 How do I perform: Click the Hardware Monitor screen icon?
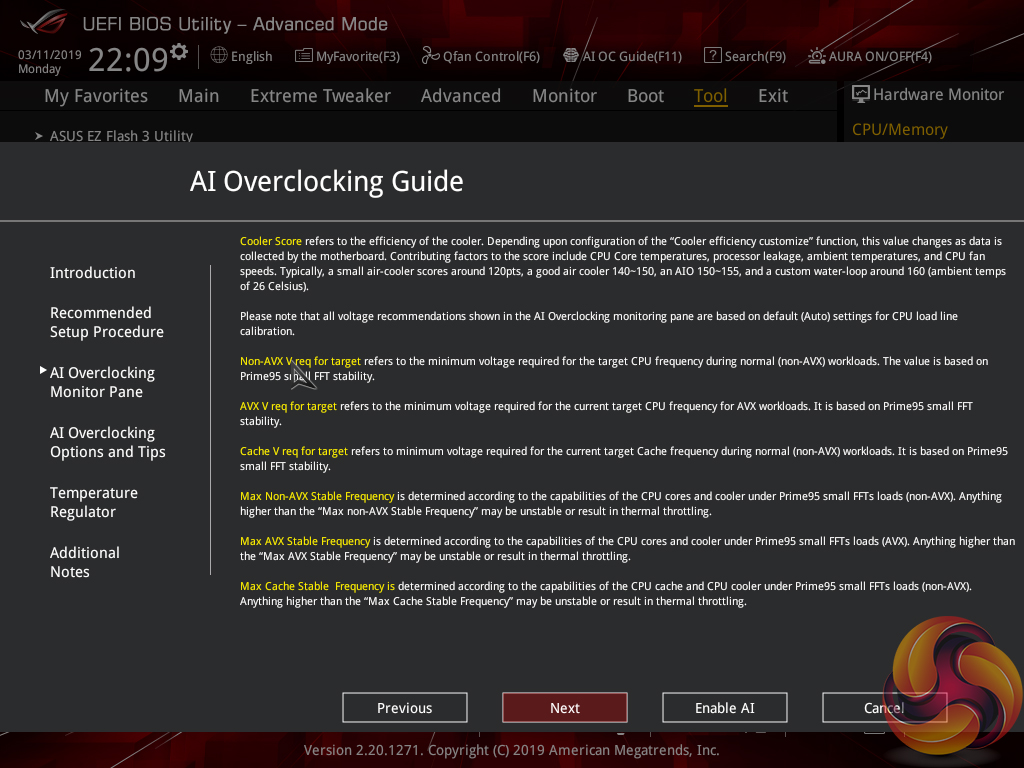click(x=861, y=95)
